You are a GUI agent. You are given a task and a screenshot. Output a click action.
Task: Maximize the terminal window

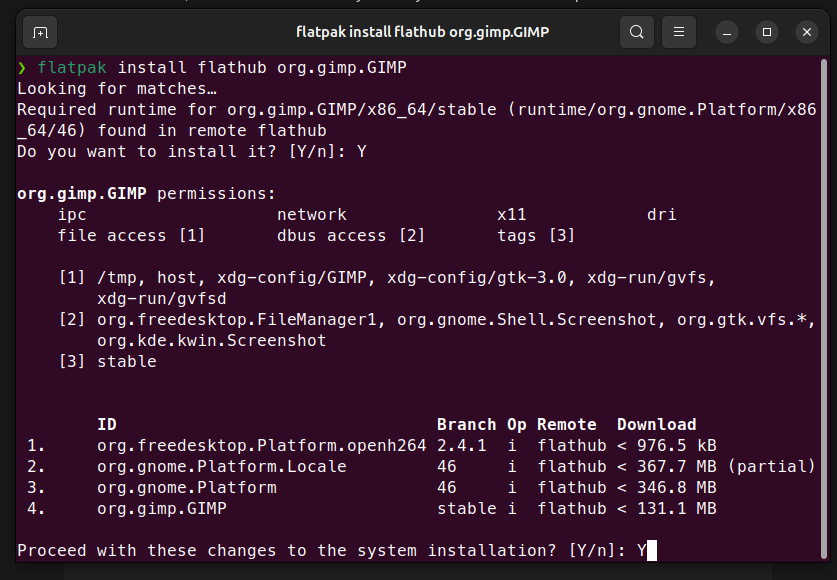click(767, 33)
